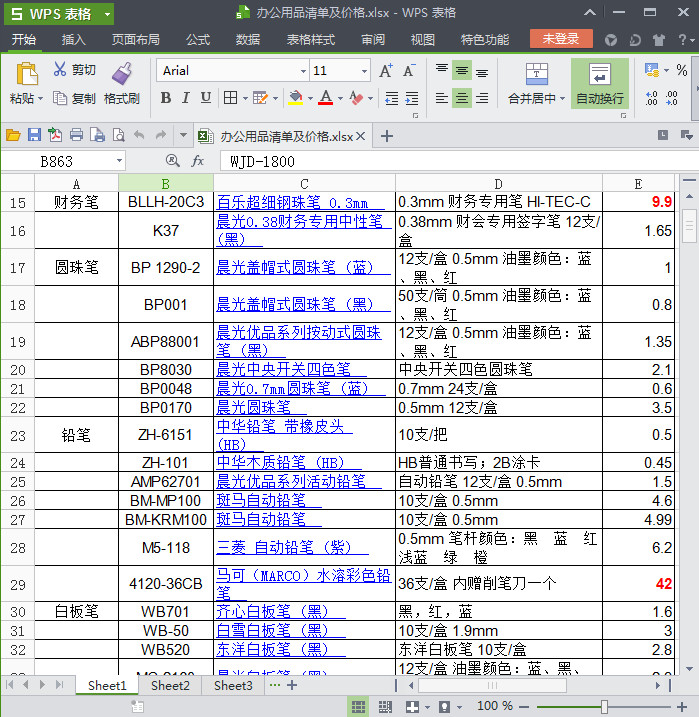Open the 开始 ribbon tab
Viewport: 699px width, 717px height.
24,40
